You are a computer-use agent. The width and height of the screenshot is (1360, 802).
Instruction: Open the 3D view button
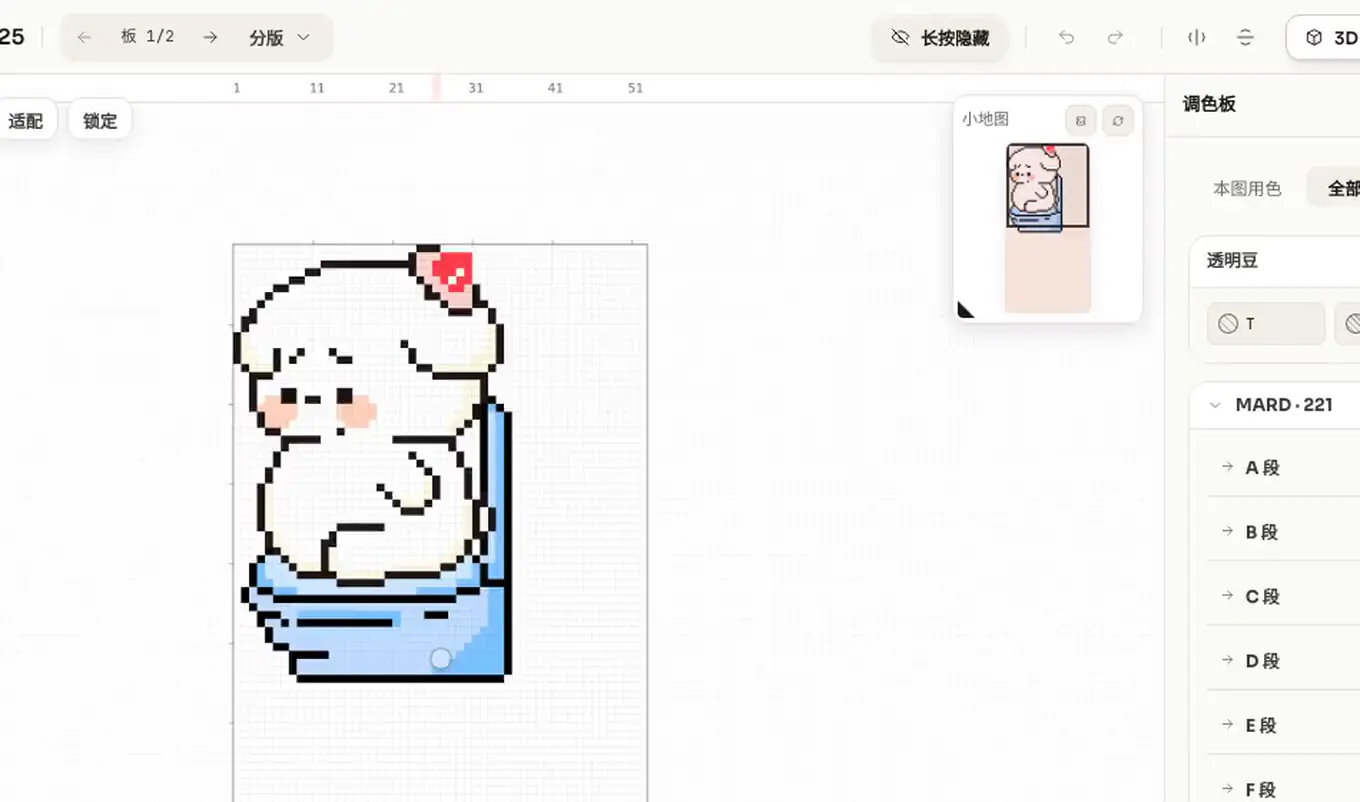pos(1324,38)
